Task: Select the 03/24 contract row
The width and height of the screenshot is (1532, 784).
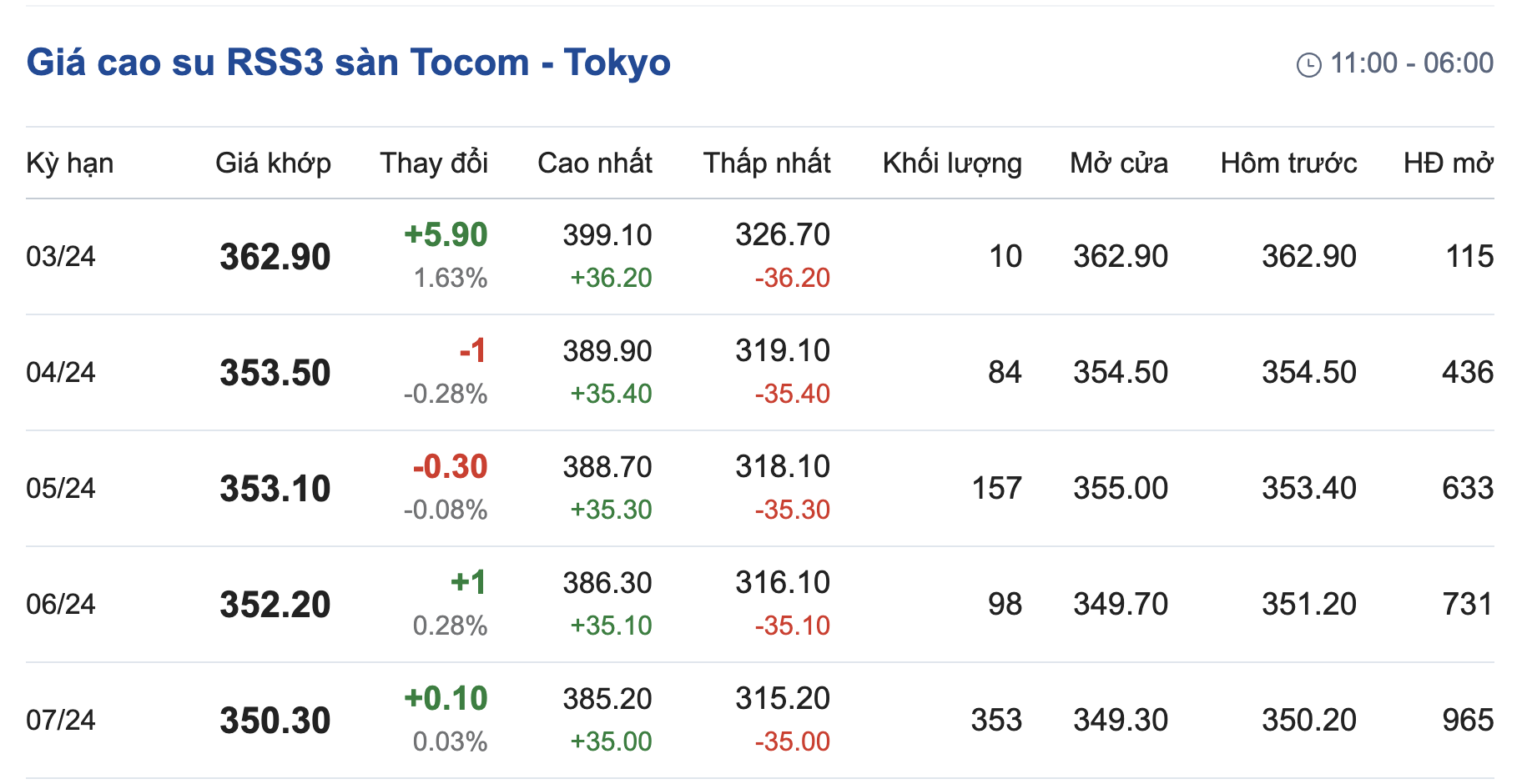Action: pyautogui.click(x=61, y=256)
